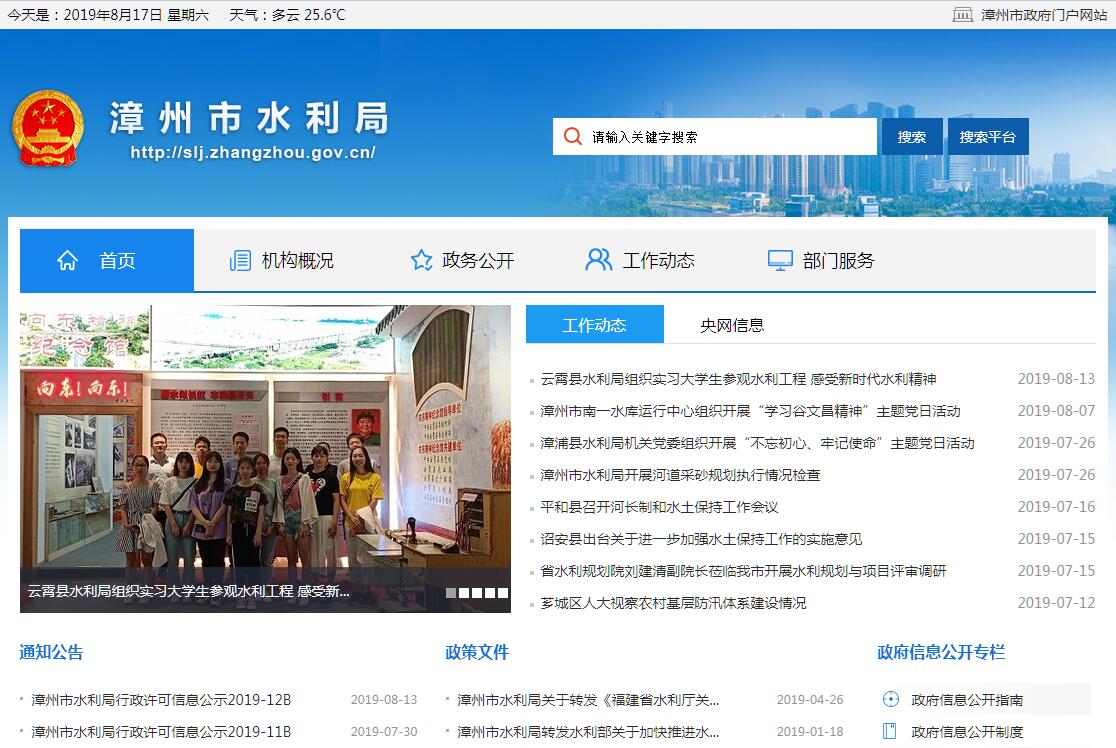This screenshot has height=748, width=1116.
Task: Click the magnifier icon in search box
Action: 572,137
